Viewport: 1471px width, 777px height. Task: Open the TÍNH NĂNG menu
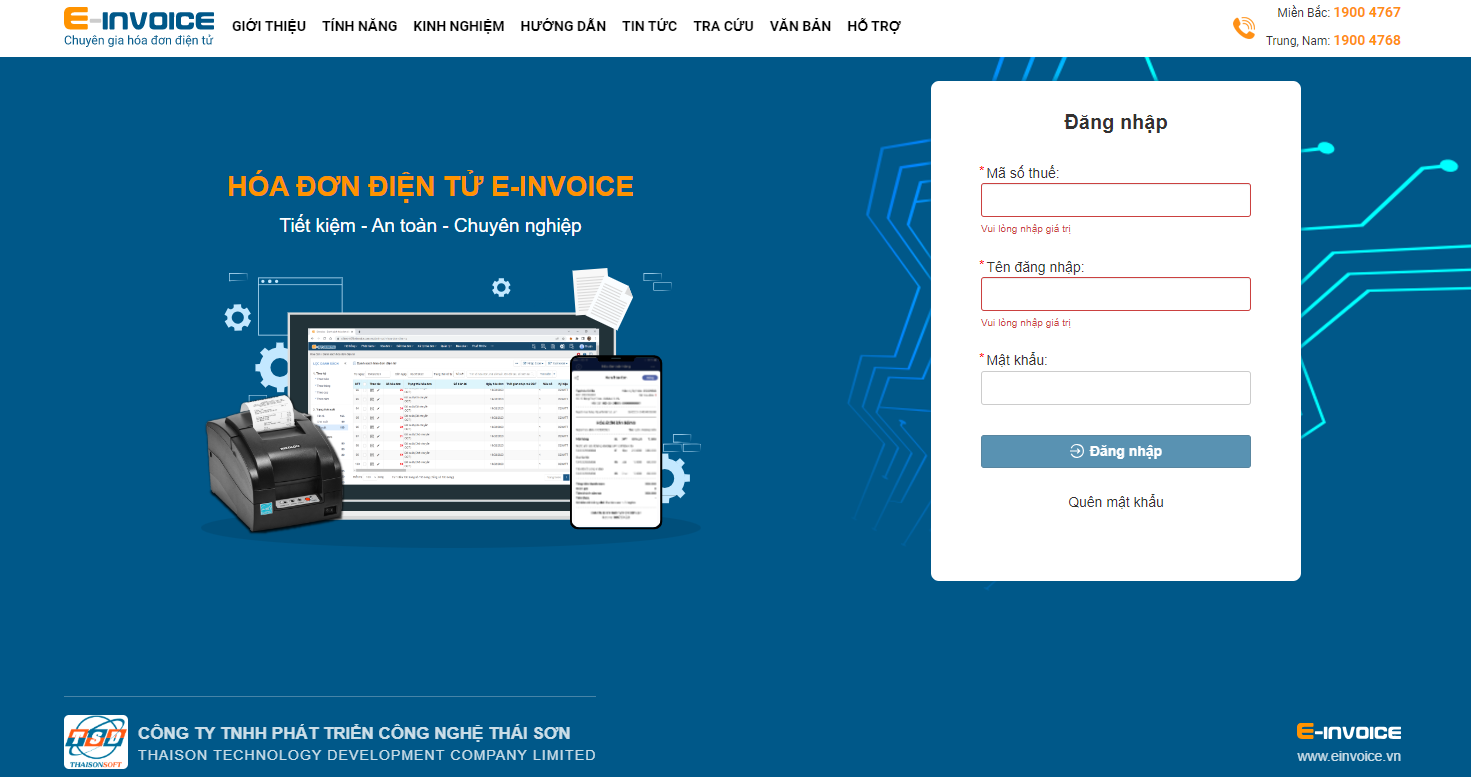point(359,26)
